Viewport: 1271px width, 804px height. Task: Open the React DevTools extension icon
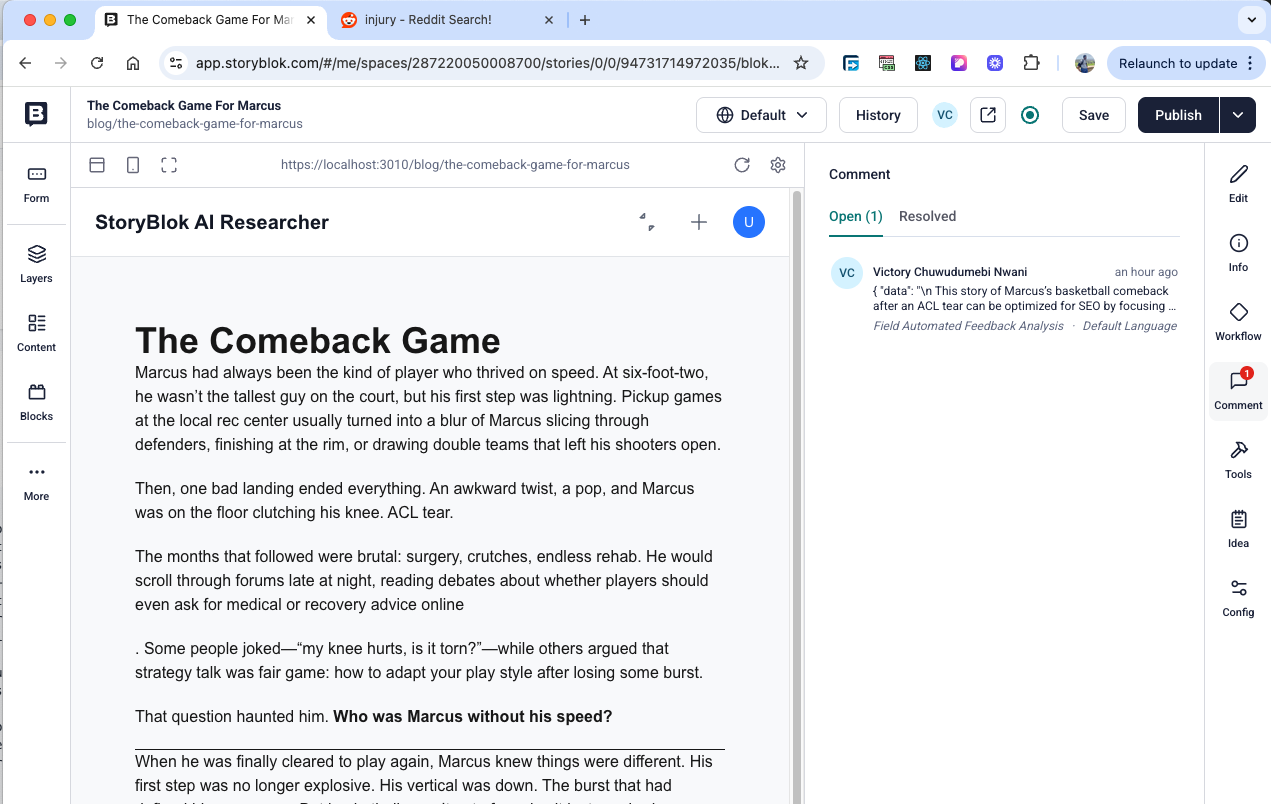(922, 63)
